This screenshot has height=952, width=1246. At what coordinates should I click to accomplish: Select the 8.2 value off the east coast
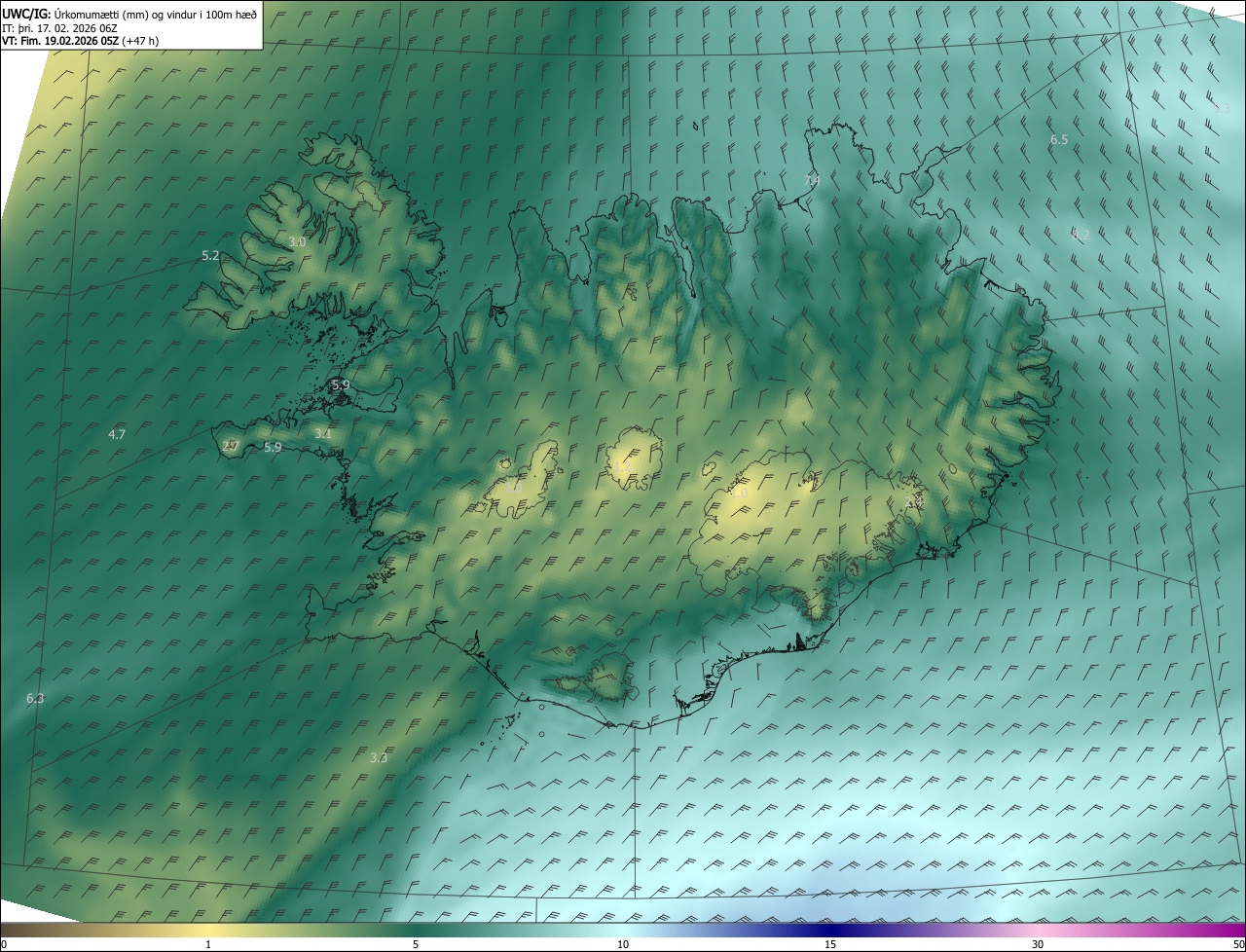click(x=1081, y=235)
